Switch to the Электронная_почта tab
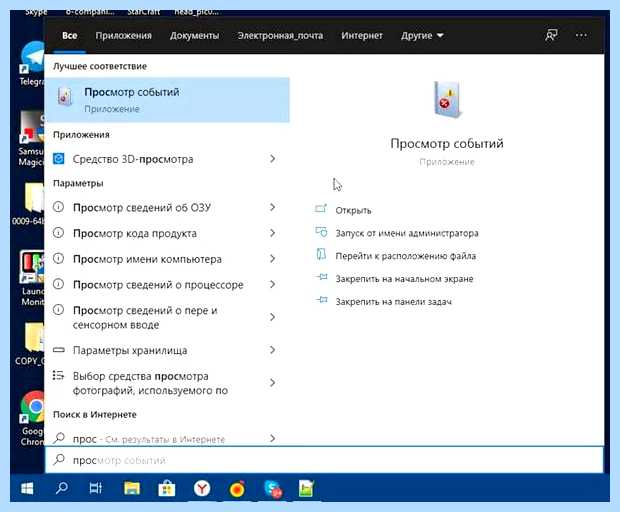 (x=280, y=36)
